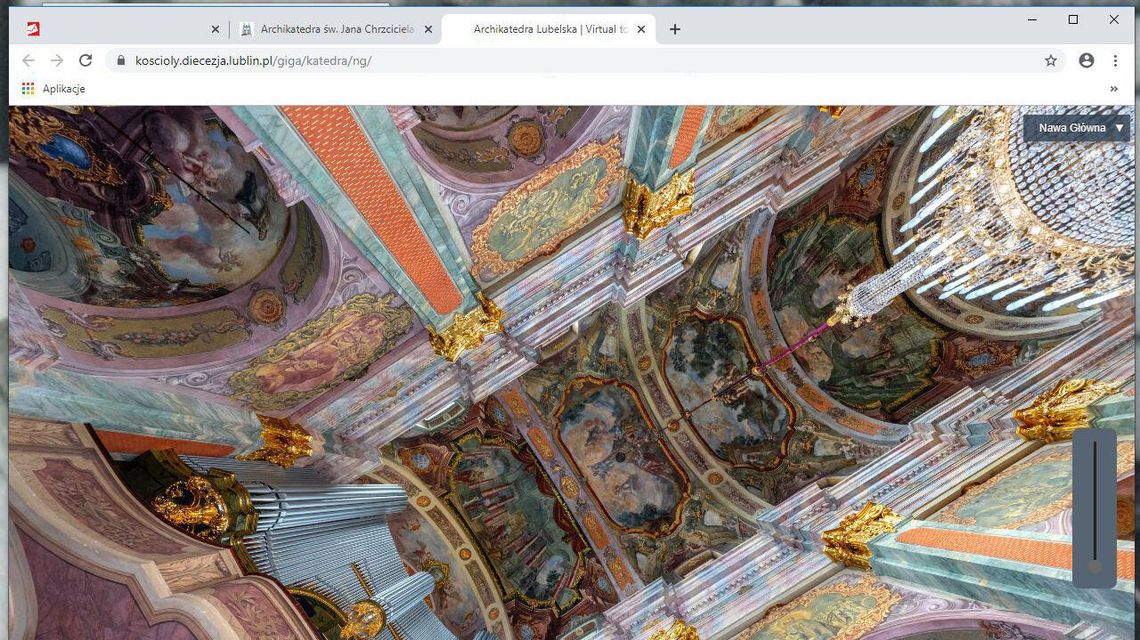Expand the bookmarks overflow chevron
This screenshot has width=1140, height=640.
click(x=1113, y=88)
